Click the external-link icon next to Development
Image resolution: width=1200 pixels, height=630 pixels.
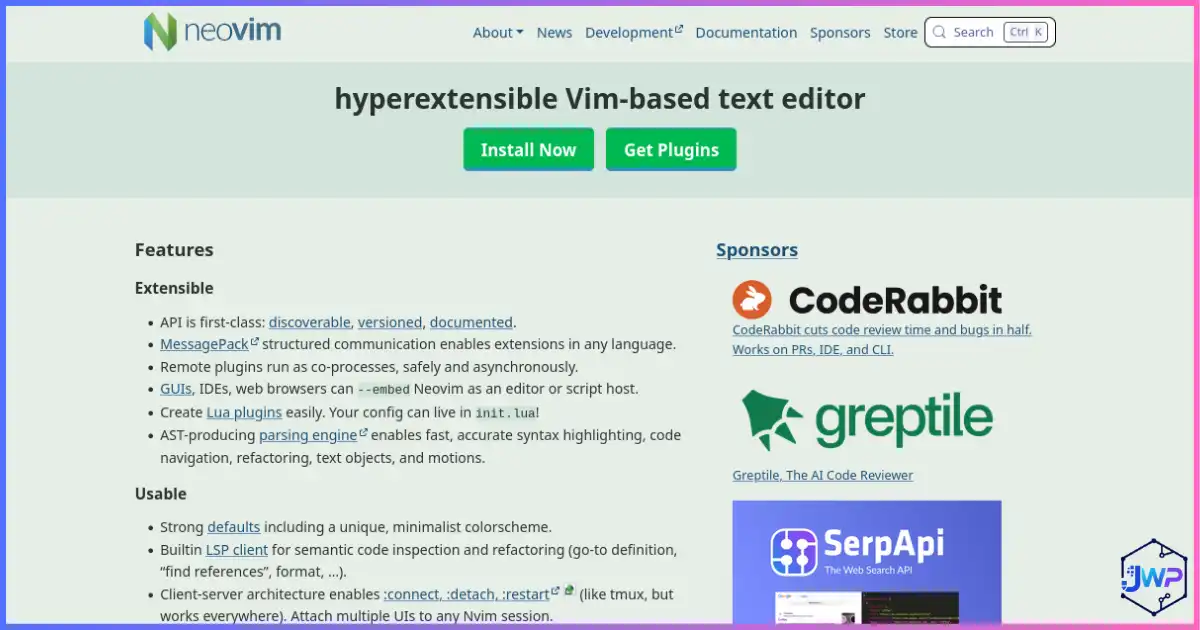tap(679, 29)
